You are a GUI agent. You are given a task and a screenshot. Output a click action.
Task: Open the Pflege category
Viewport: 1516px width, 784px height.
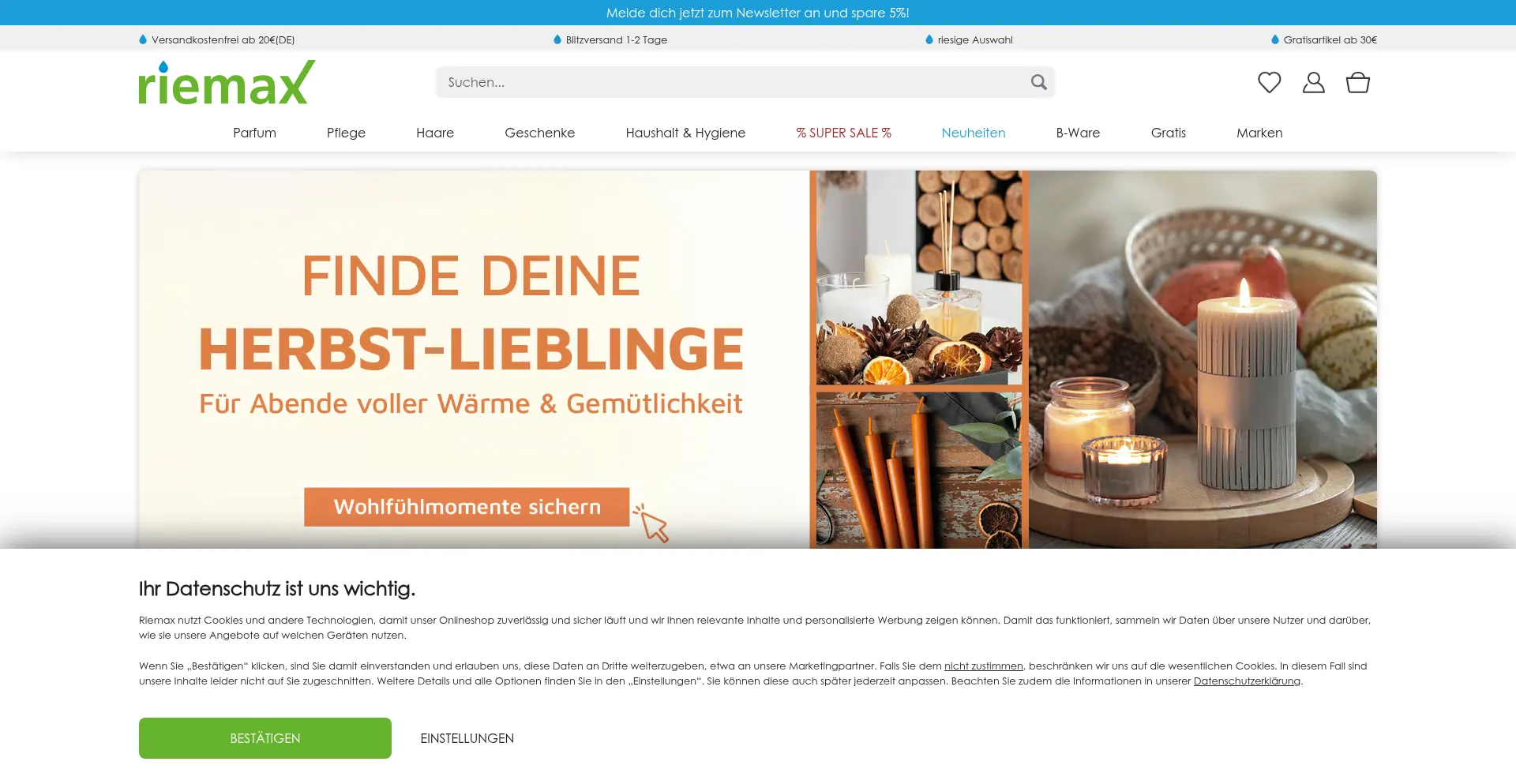(346, 133)
